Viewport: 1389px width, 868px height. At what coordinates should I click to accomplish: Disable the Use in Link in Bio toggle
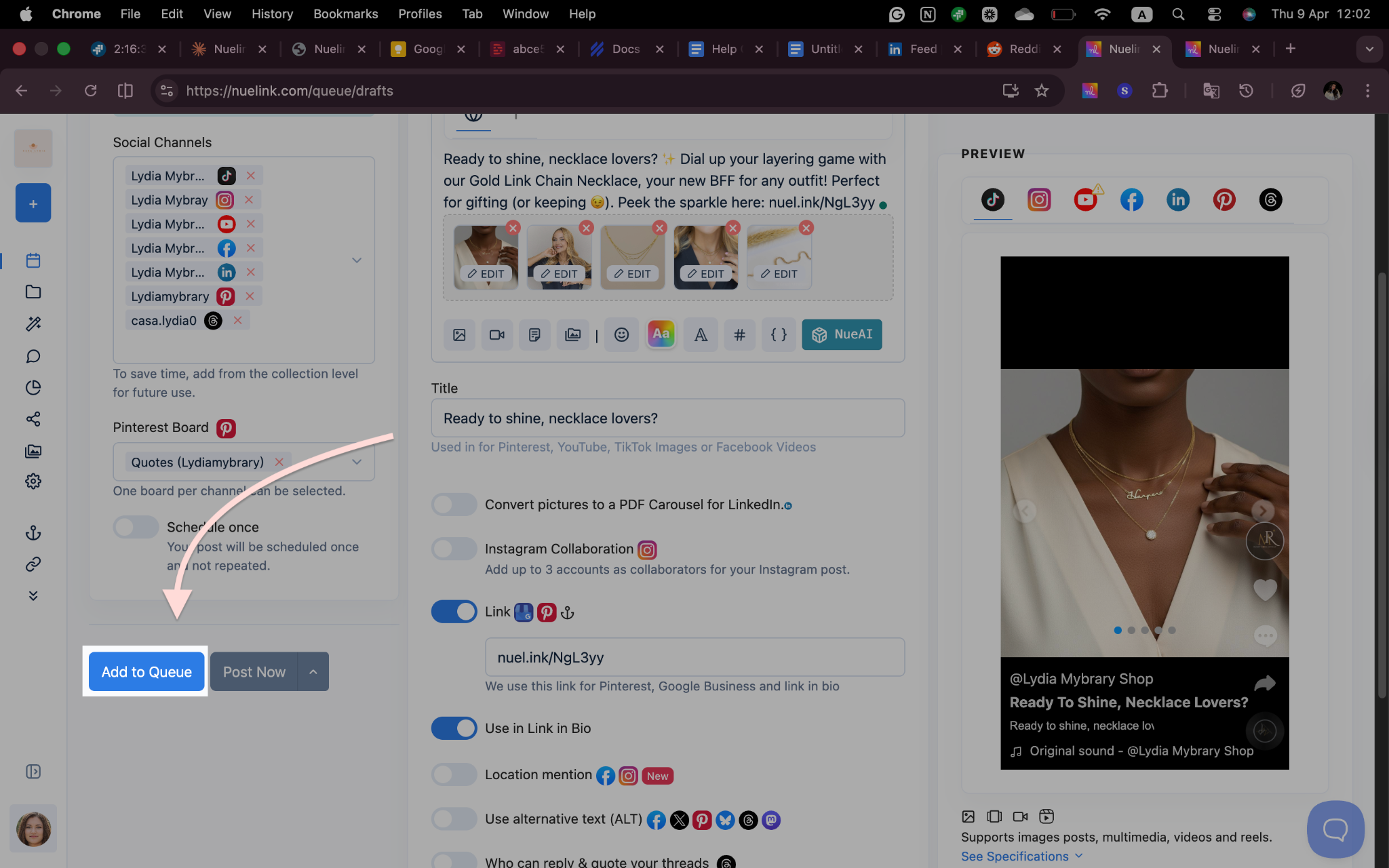tap(454, 728)
